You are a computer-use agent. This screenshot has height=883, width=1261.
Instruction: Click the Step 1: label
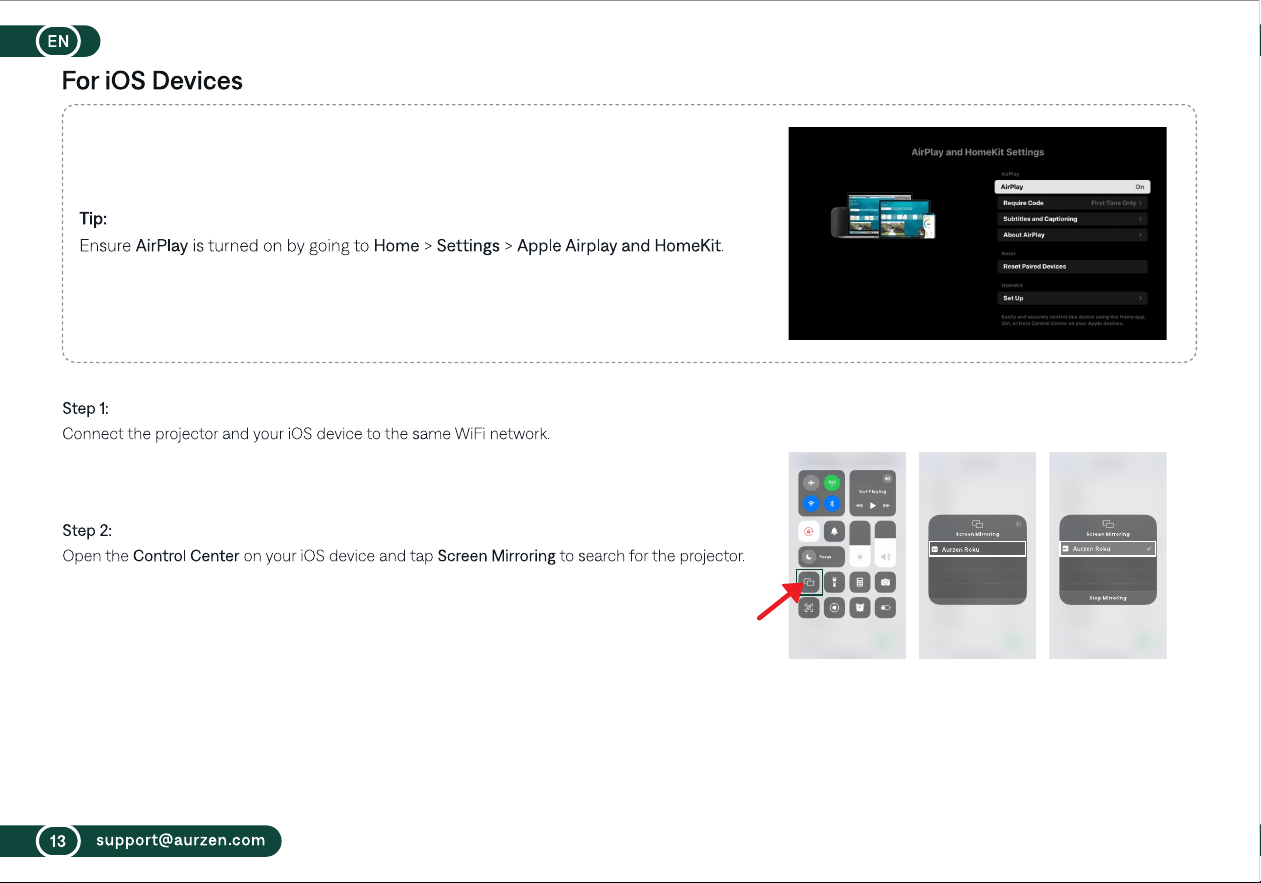(85, 409)
